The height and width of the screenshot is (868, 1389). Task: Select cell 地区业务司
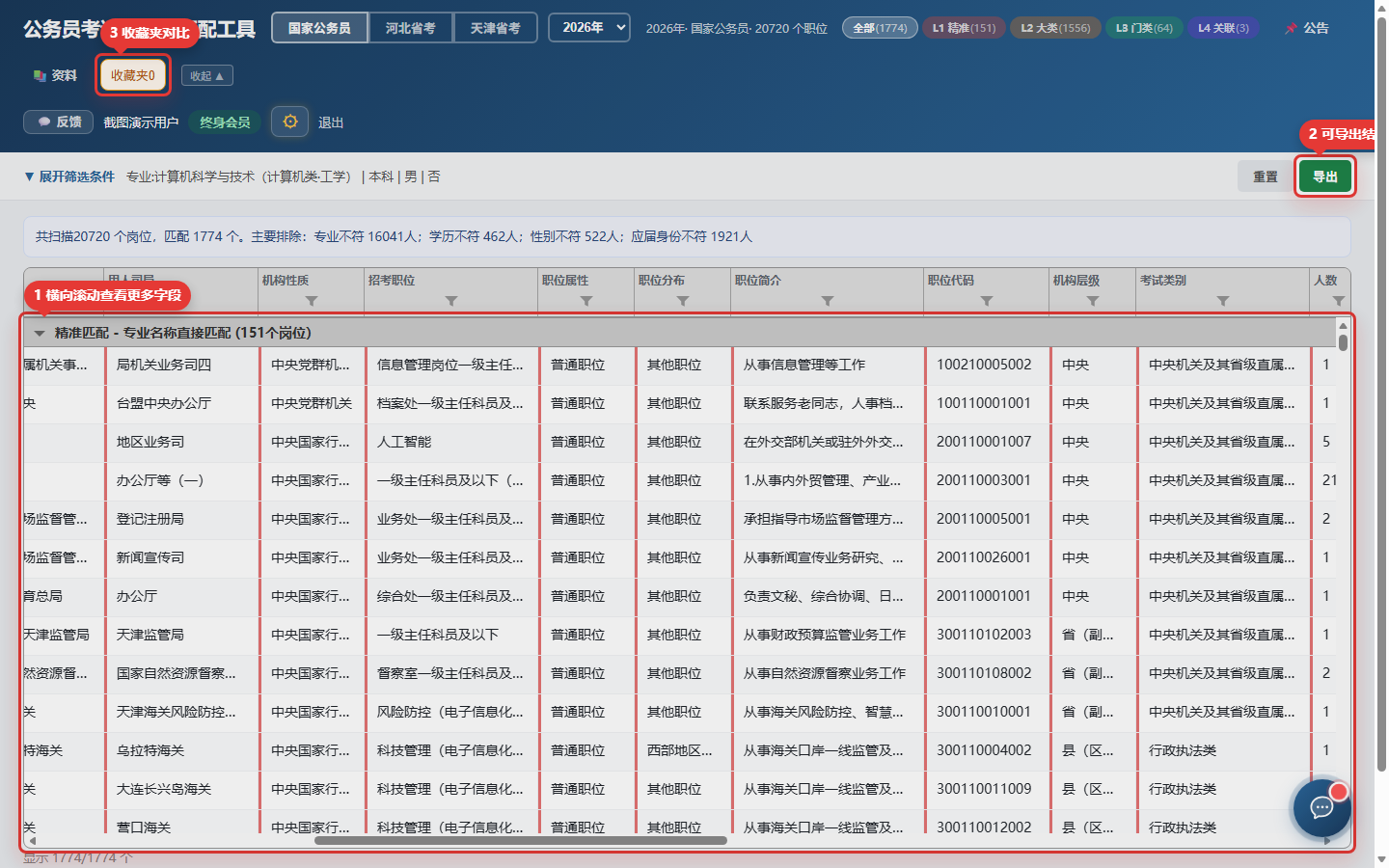[181, 442]
